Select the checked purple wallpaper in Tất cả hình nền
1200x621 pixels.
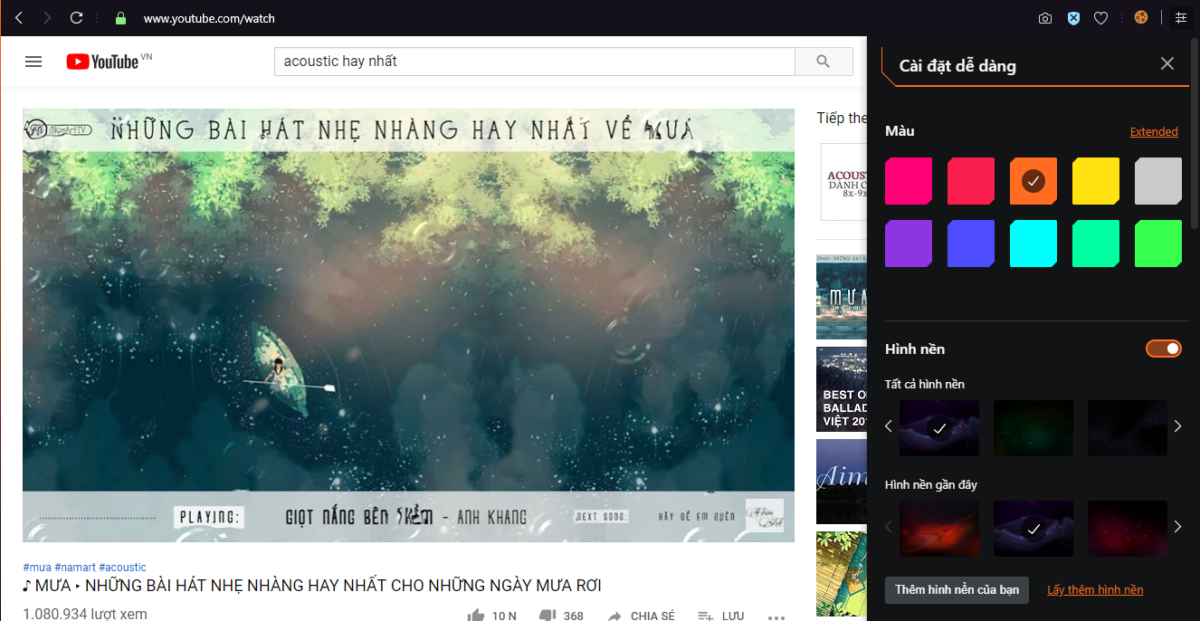coord(939,428)
